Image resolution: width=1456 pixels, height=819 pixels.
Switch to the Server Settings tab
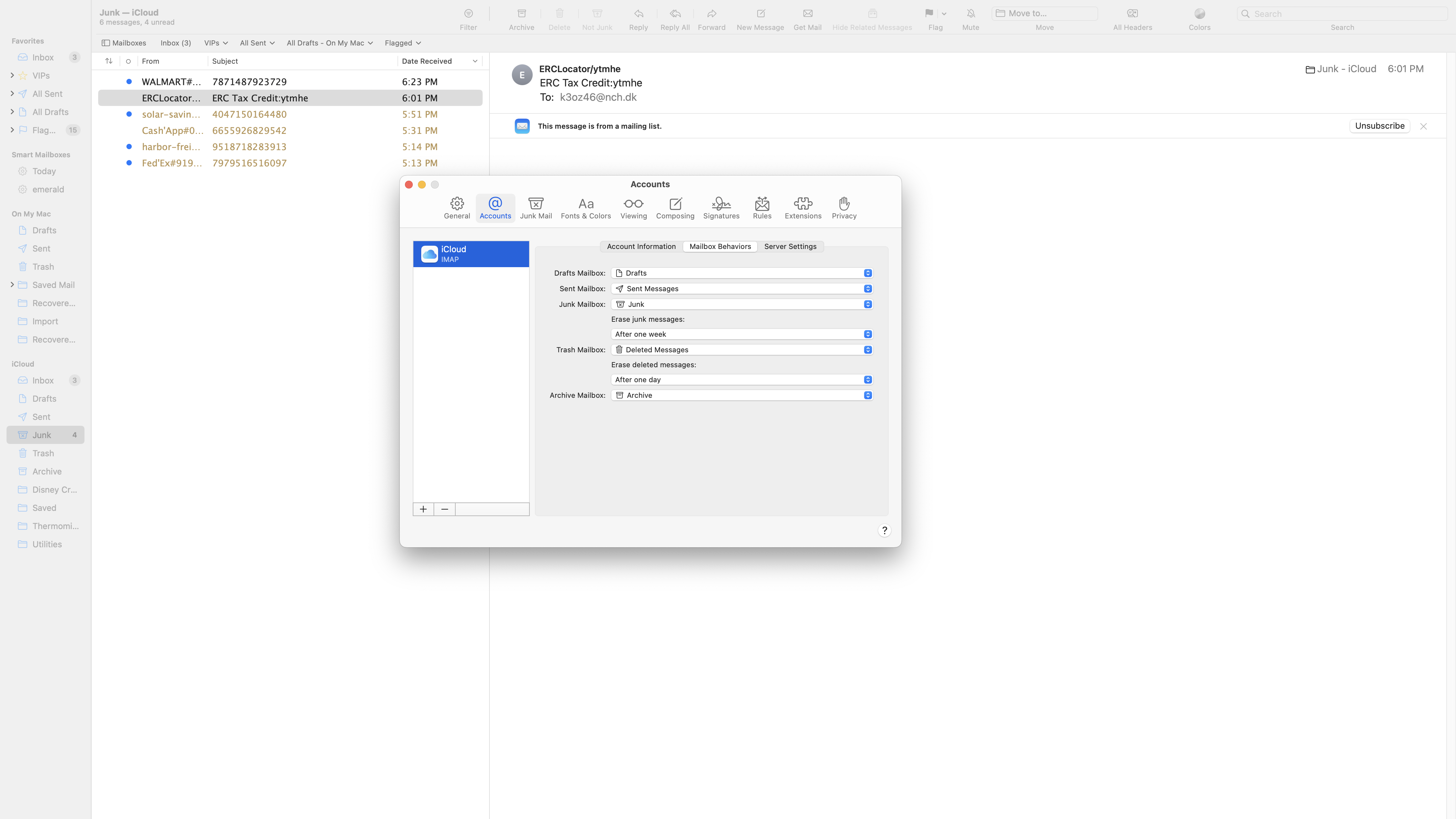coord(790,246)
